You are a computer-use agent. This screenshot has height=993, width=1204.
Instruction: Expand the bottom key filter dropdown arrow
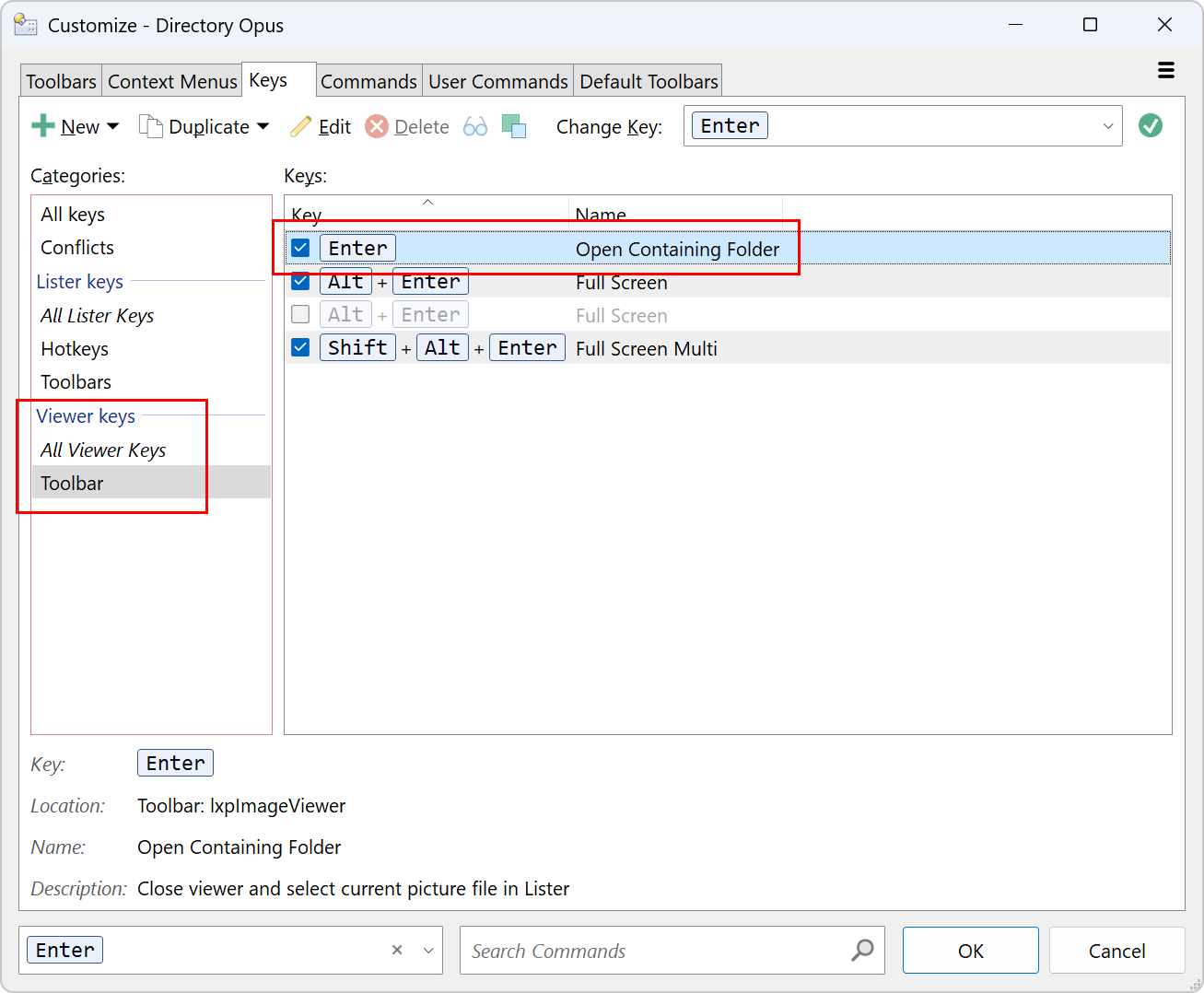coord(428,950)
